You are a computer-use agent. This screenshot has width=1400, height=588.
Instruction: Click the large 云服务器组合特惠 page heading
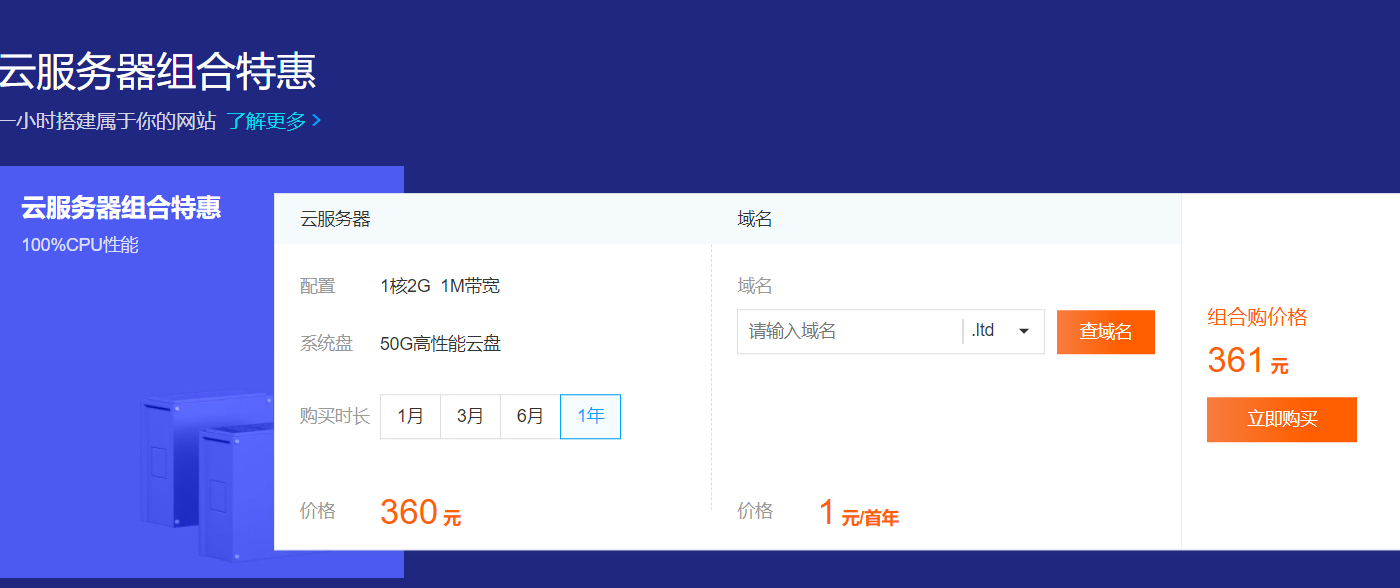click(157, 72)
